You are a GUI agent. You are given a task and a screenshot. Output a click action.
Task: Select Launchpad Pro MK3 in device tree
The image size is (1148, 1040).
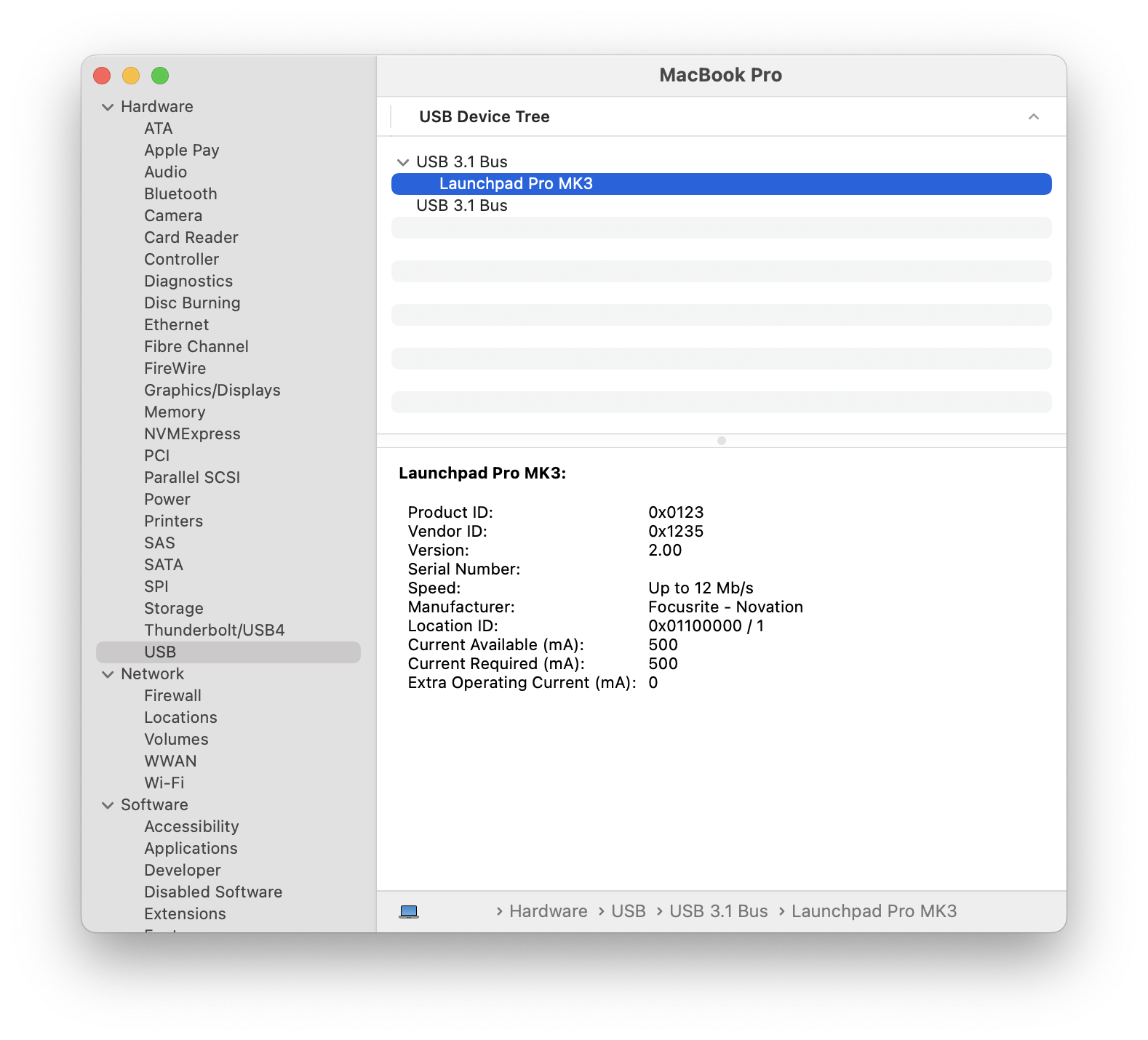[x=722, y=184]
